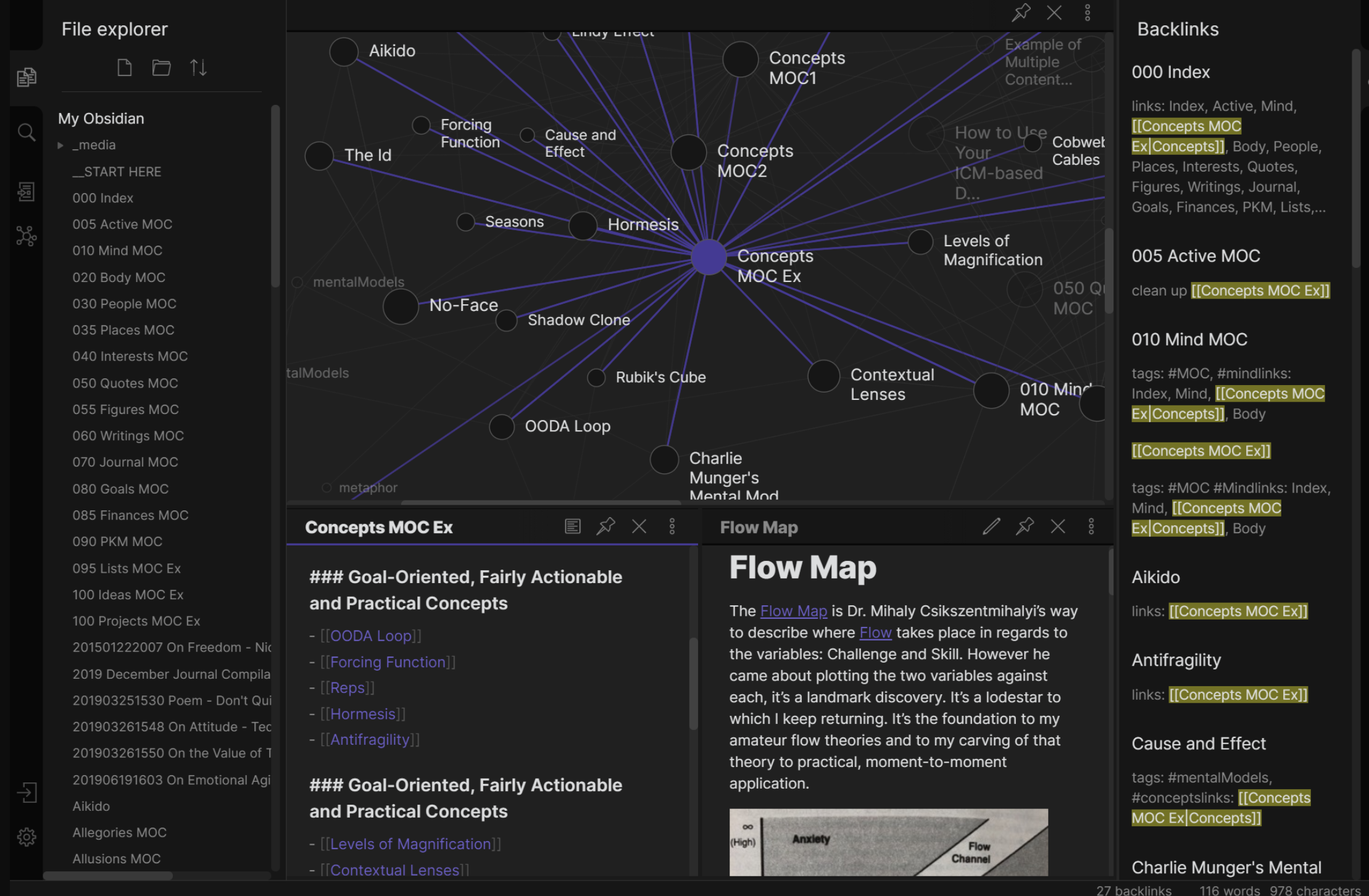Open more options menu of Flow Map pane
This screenshot has width=1369, height=896.
click(x=1091, y=526)
